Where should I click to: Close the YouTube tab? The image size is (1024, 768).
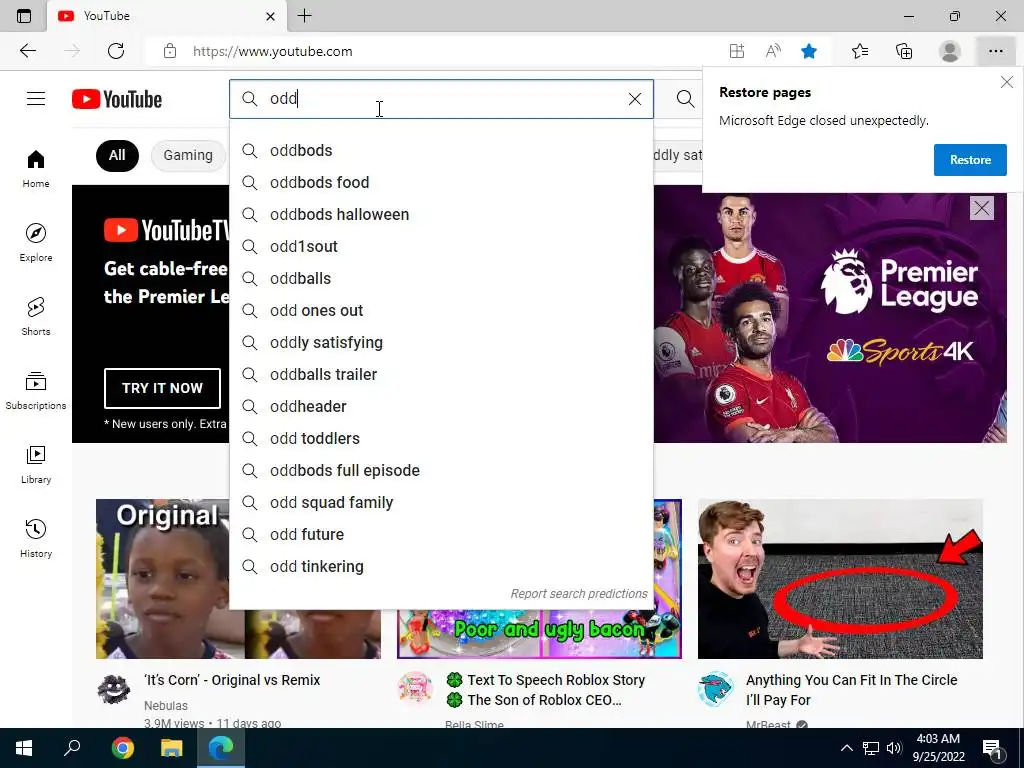pyautogui.click(x=270, y=16)
